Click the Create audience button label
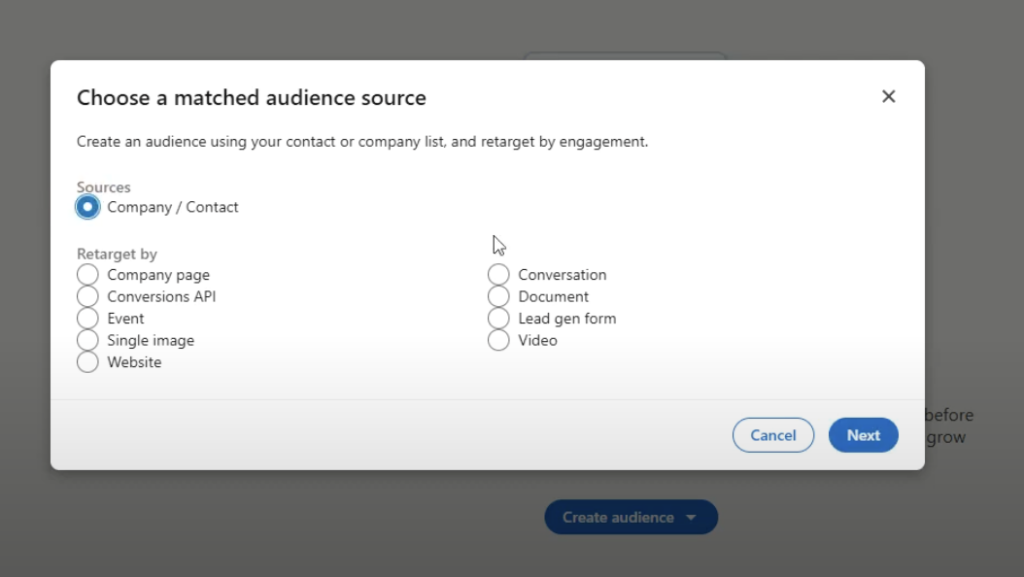 [618, 517]
